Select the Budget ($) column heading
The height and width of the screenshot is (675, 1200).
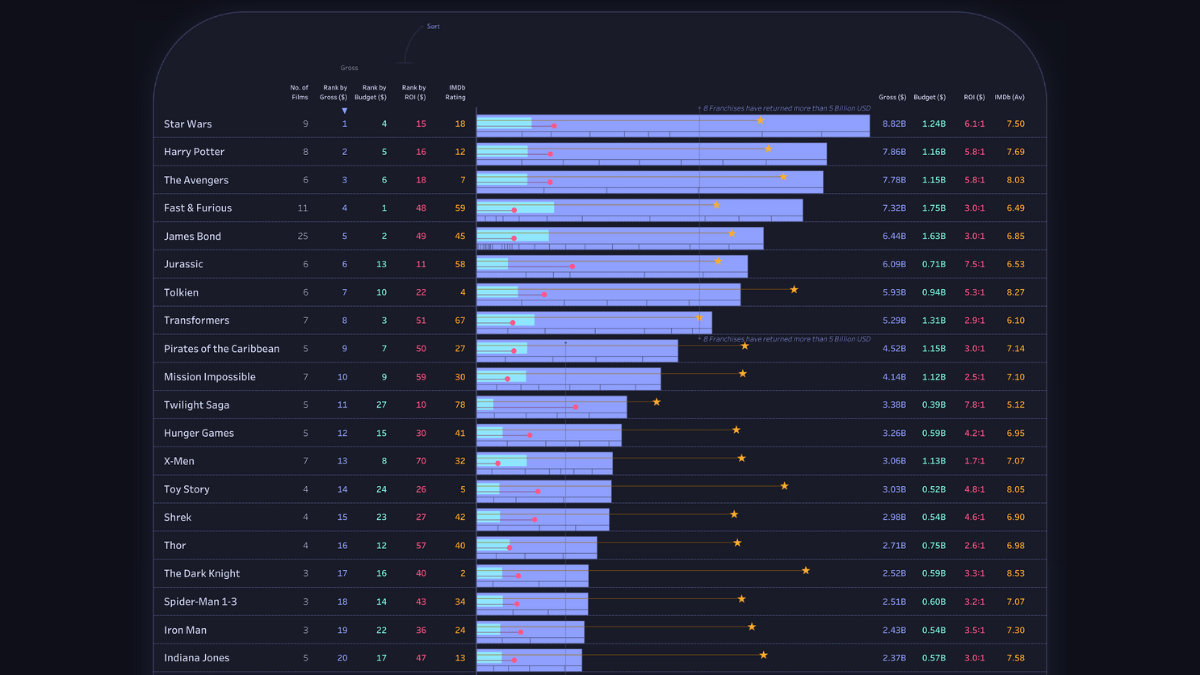pos(929,97)
